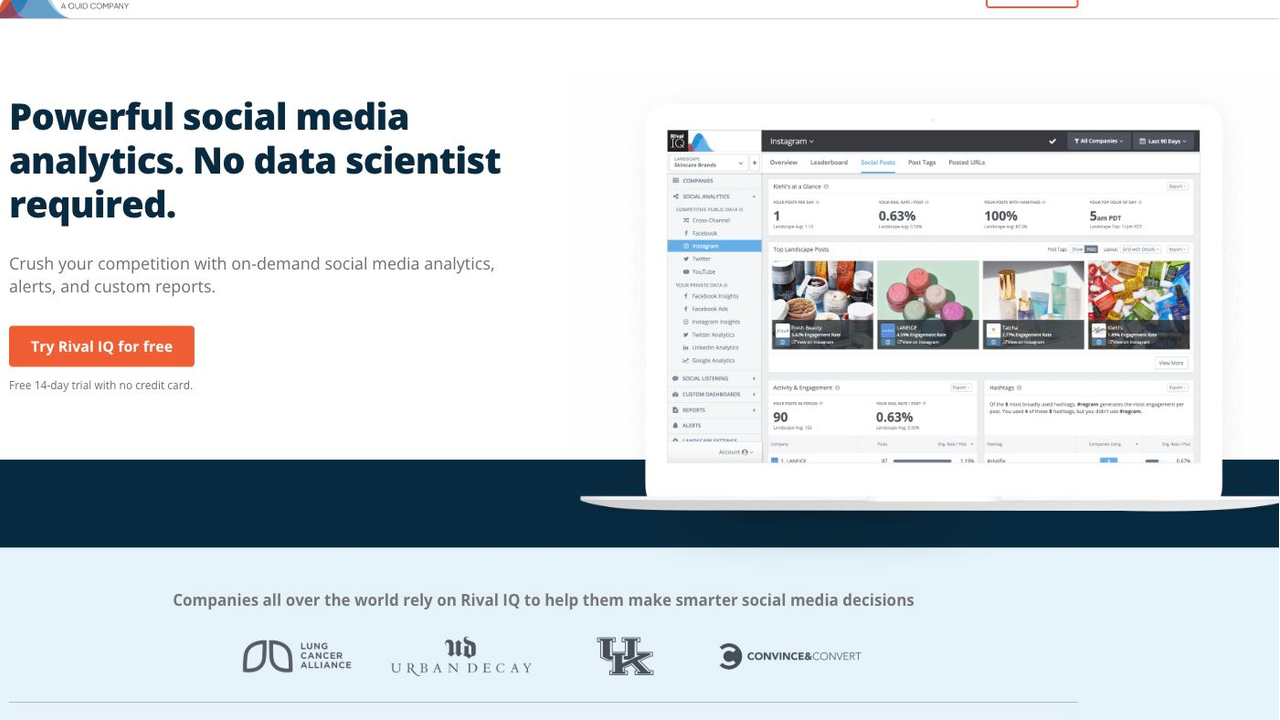This screenshot has width=1280, height=720.
Task: Click info icon next to Activity & Engagement
Action: tap(837, 388)
